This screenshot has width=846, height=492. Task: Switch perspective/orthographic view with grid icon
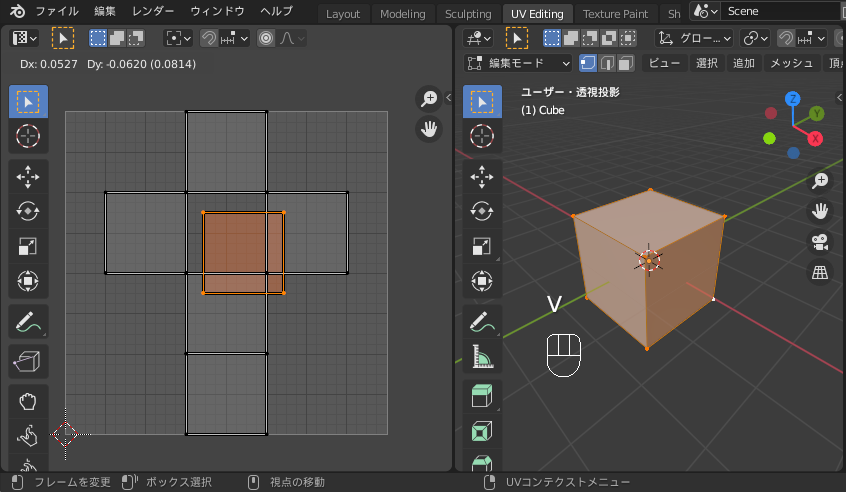[x=820, y=273]
